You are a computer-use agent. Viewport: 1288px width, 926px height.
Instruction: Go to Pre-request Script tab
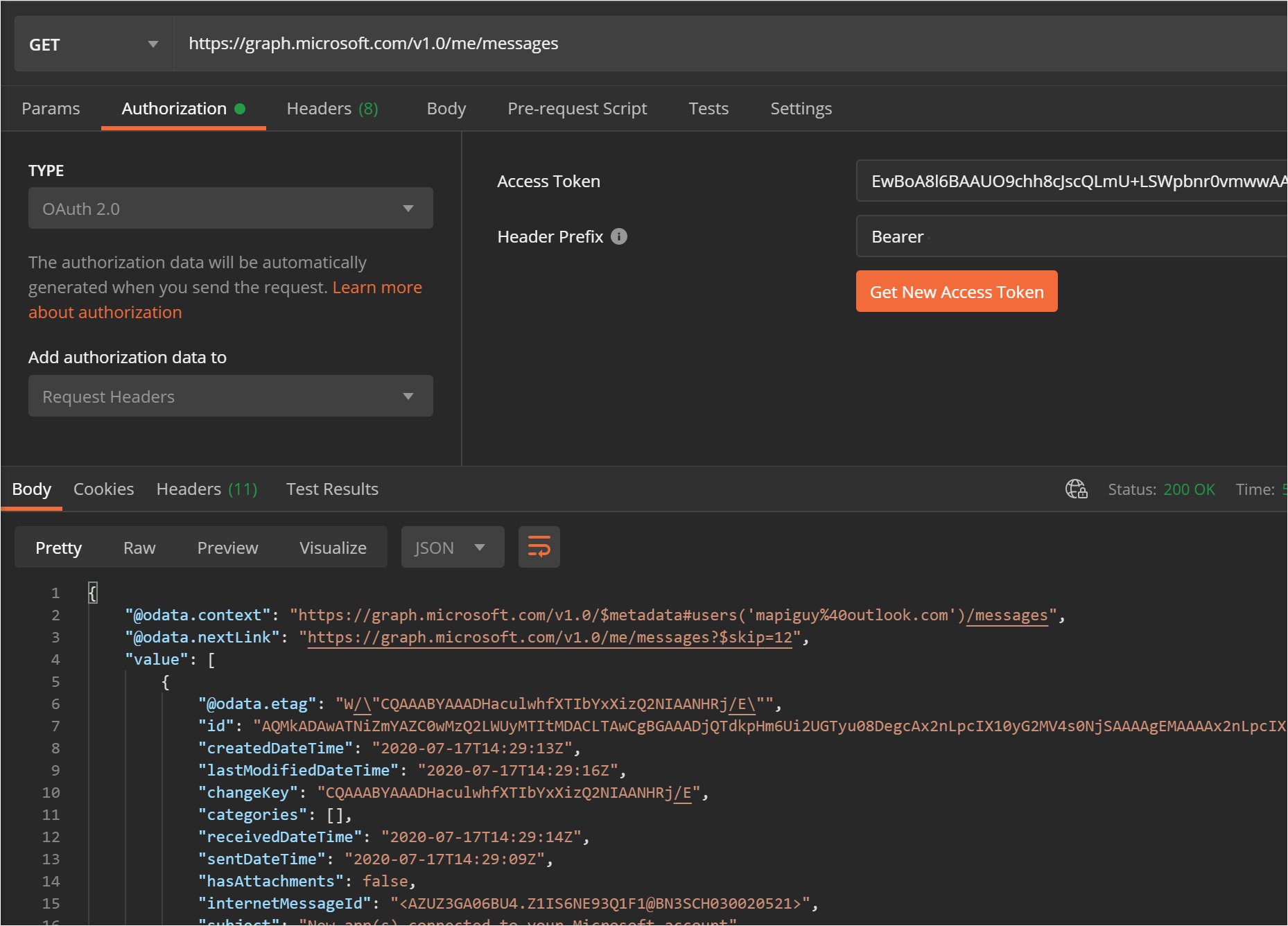click(x=577, y=109)
